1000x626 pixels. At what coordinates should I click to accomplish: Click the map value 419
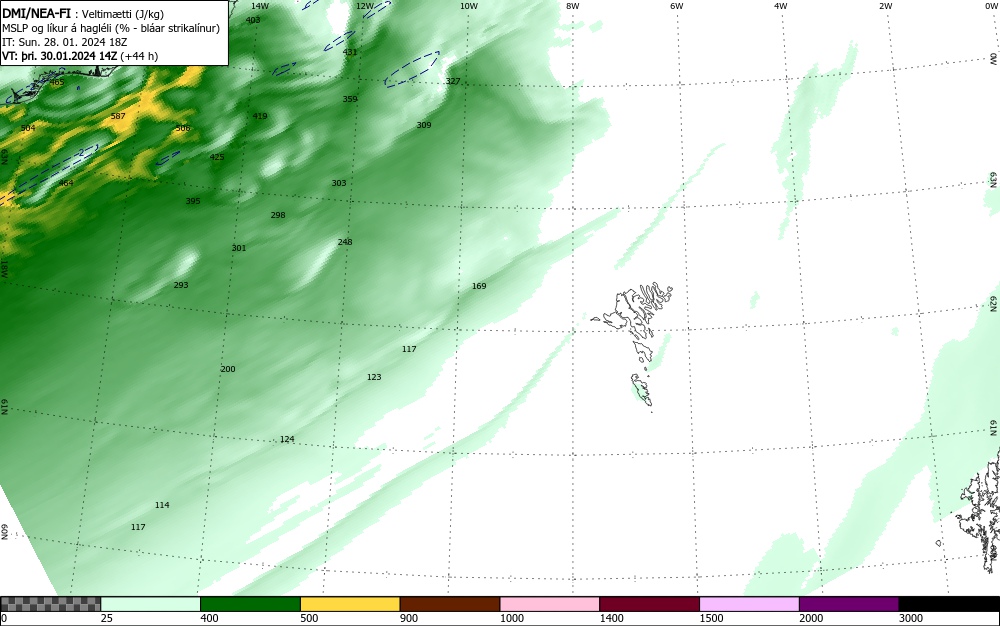[260, 116]
